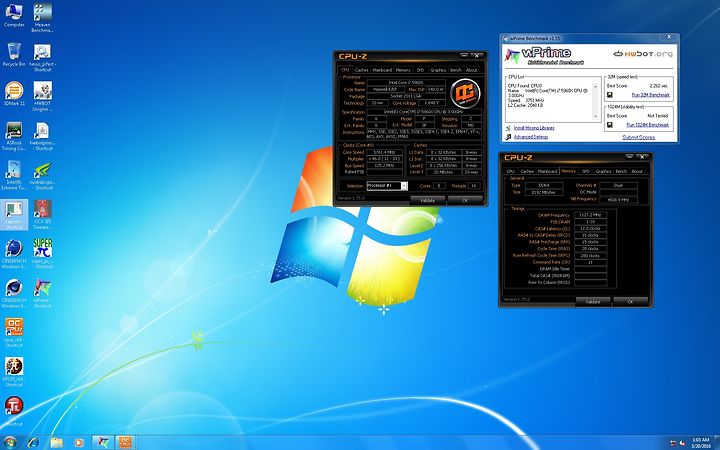Open Bench tab in CPU-Z CPU window
This screenshot has height=450, width=720.
(x=456, y=70)
